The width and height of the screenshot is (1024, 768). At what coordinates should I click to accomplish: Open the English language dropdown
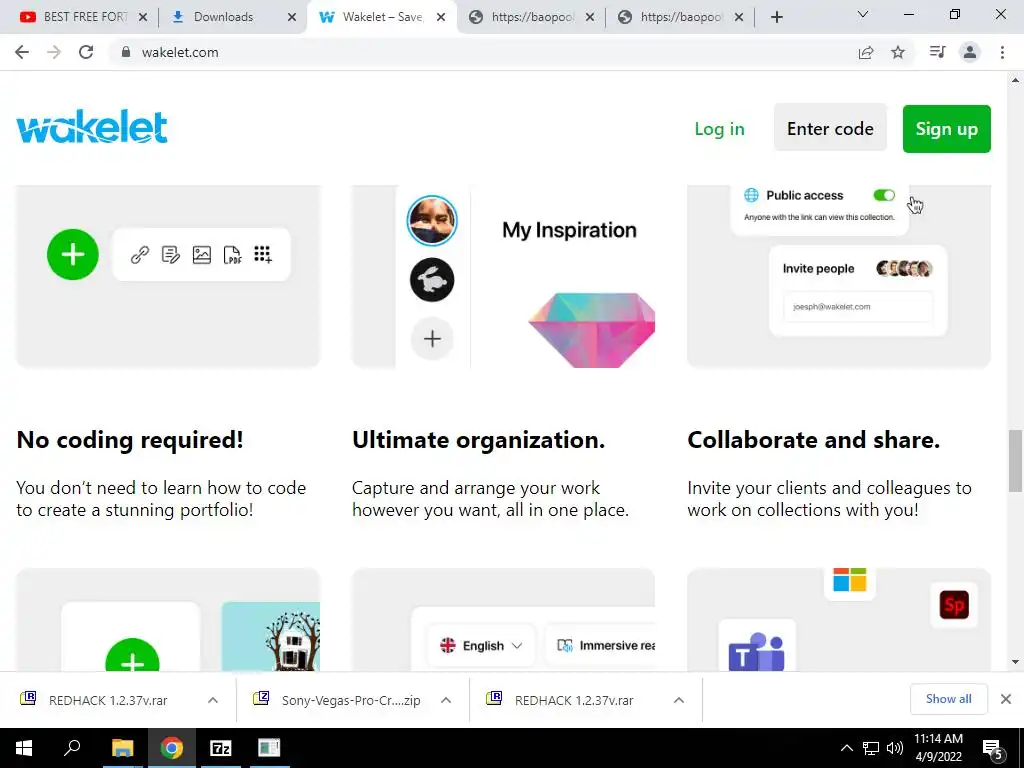click(481, 646)
